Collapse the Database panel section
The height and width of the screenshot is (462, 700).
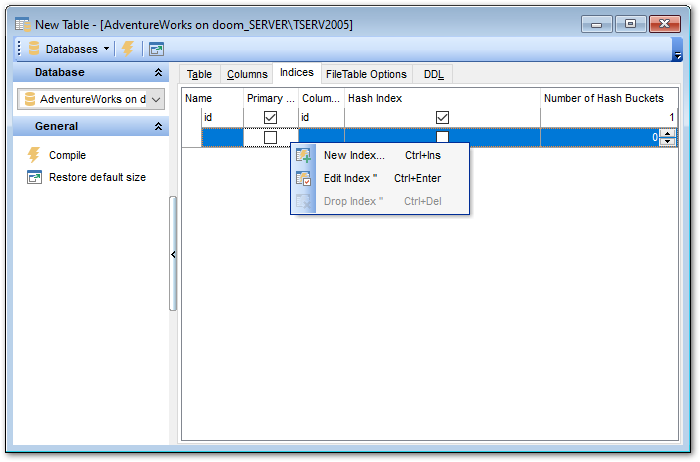pyautogui.click(x=157, y=72)
